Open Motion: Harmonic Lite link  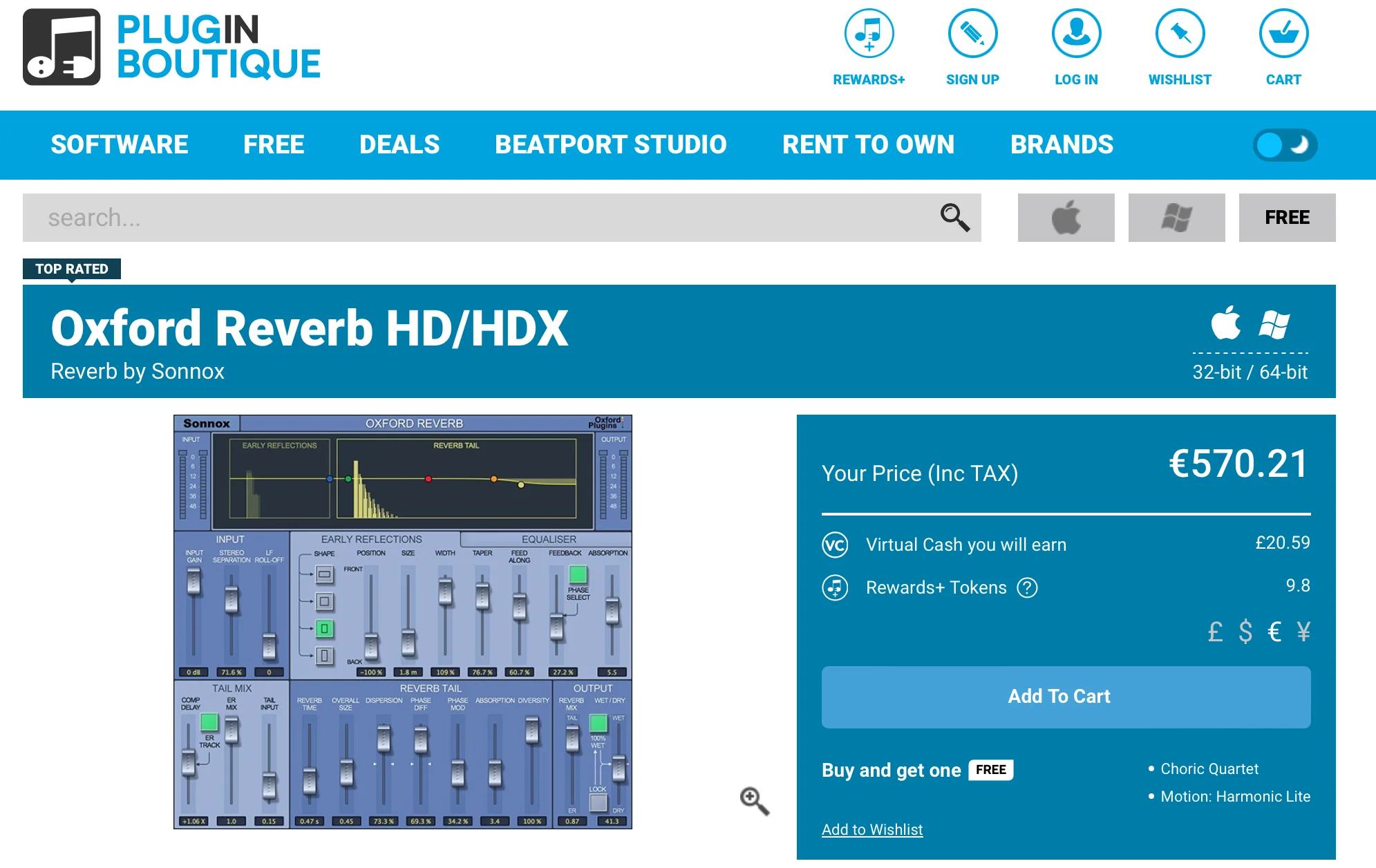1236,796
